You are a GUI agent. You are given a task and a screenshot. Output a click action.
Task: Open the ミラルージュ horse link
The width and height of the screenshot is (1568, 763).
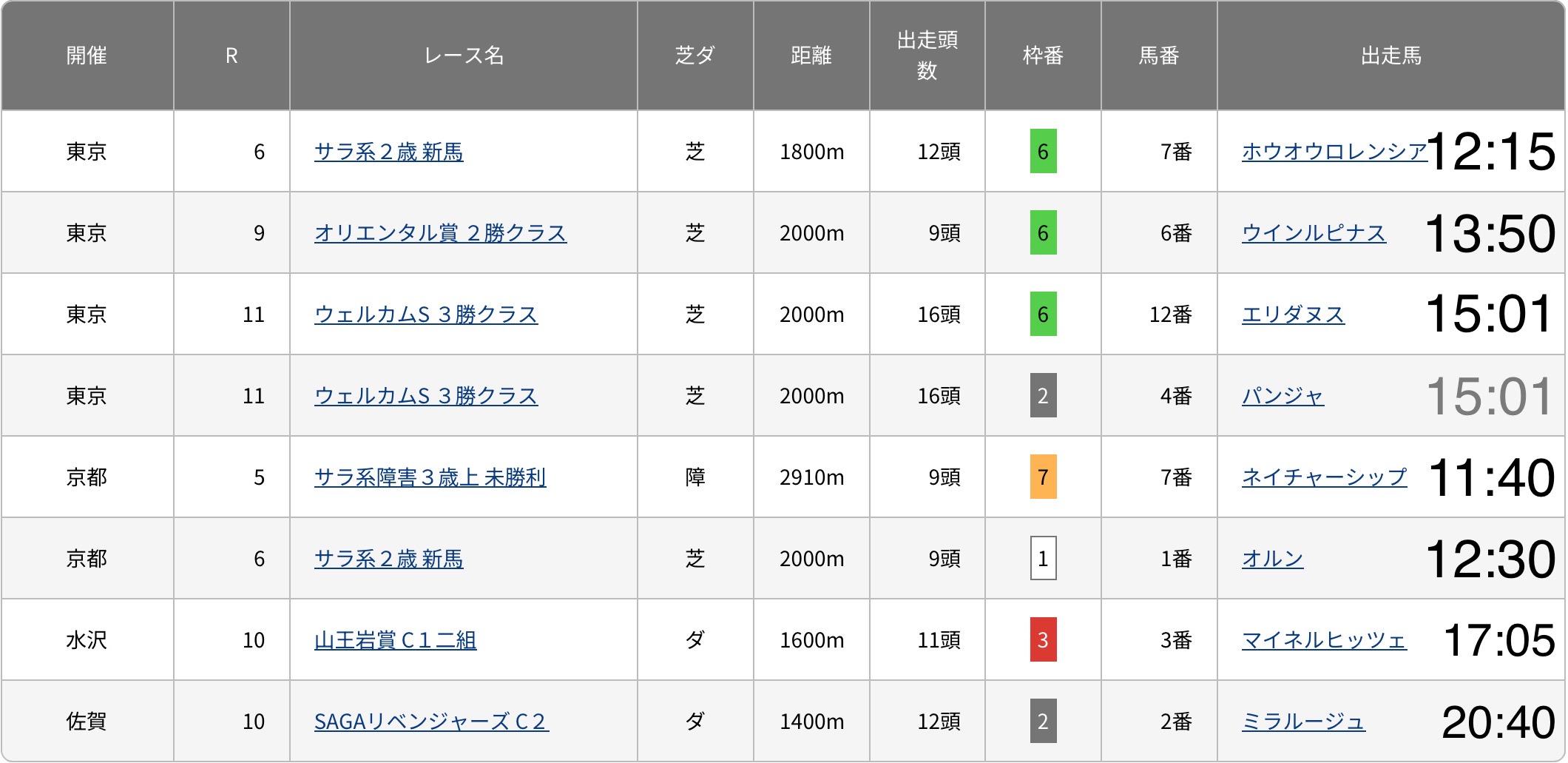click(1302, 722)
